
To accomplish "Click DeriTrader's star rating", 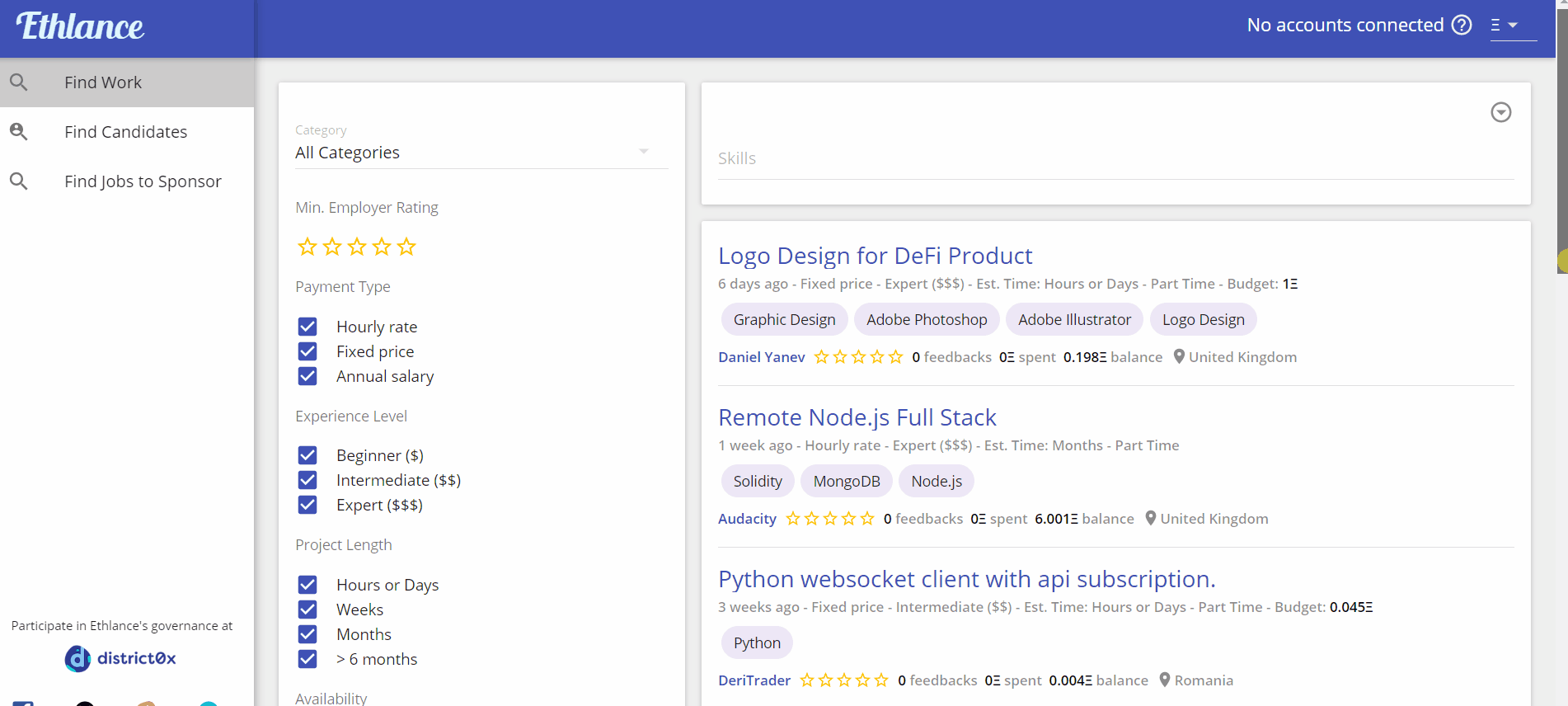I will coord(844,680).
